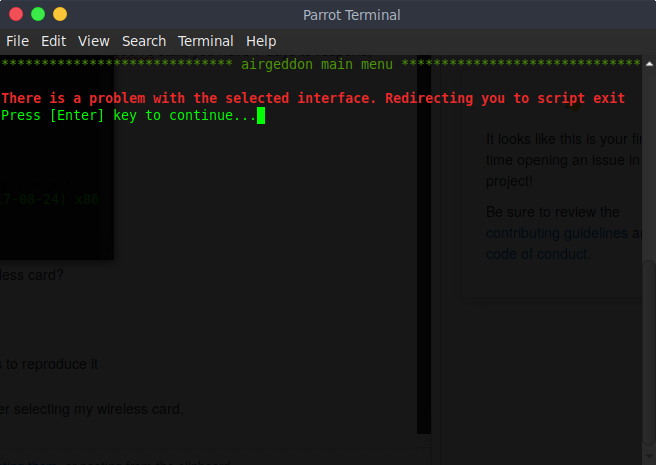Click the red close window button
This screenshot has width=656, height=465.
tap(16, 14)
